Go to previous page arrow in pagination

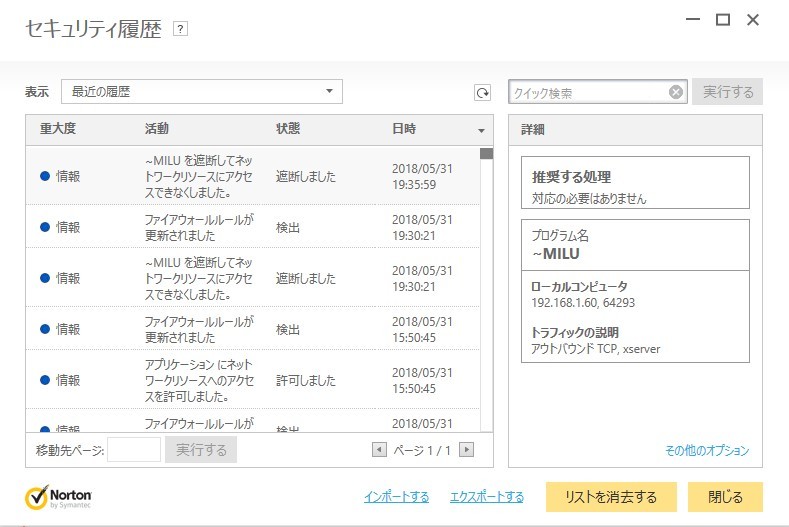(379, 450)
